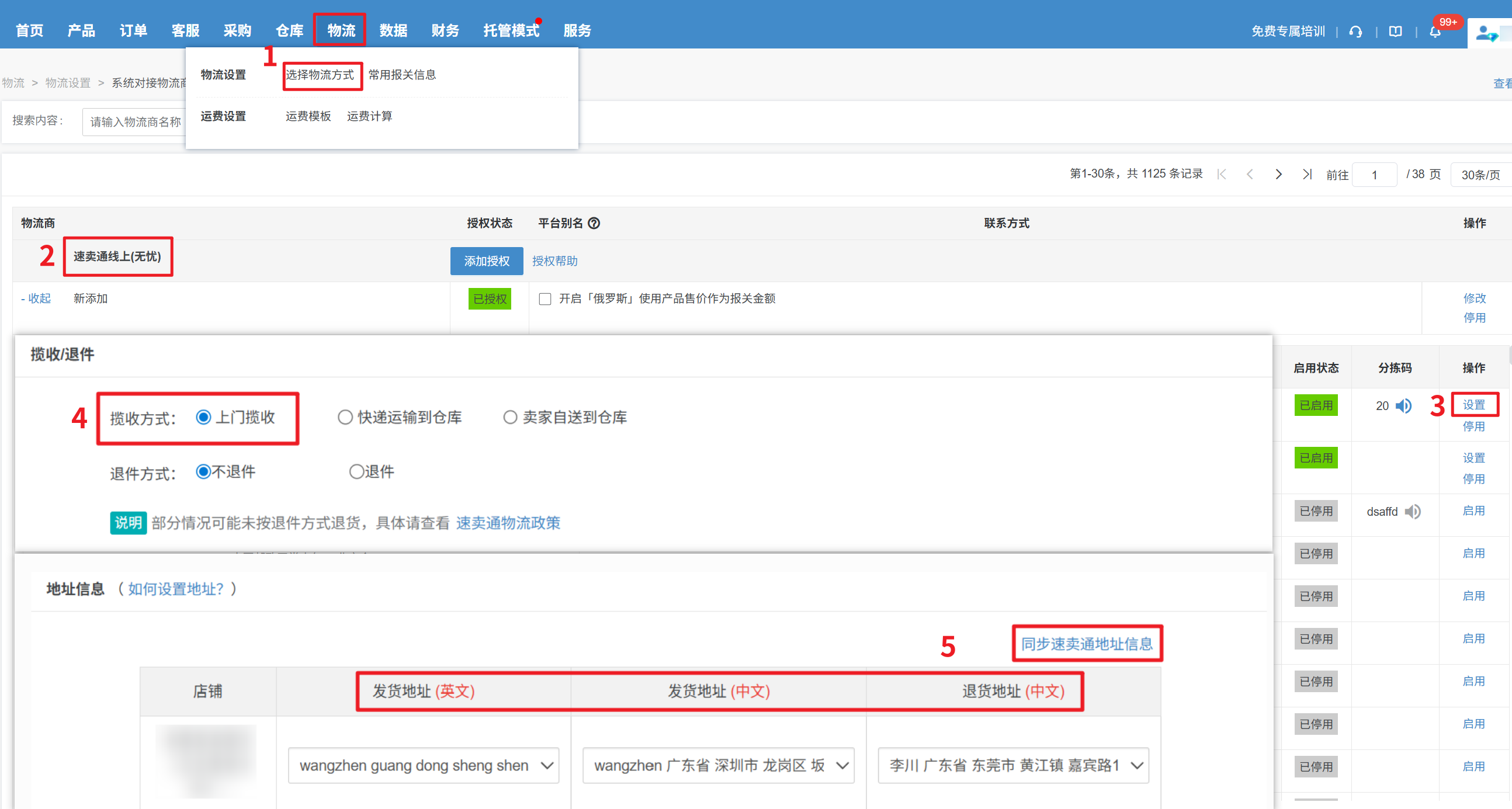Image resolution: width=1512 pixels, height=809 pixels.
Task: Click 同步速卖通地址信息 link
Action: pos(1087,644)
